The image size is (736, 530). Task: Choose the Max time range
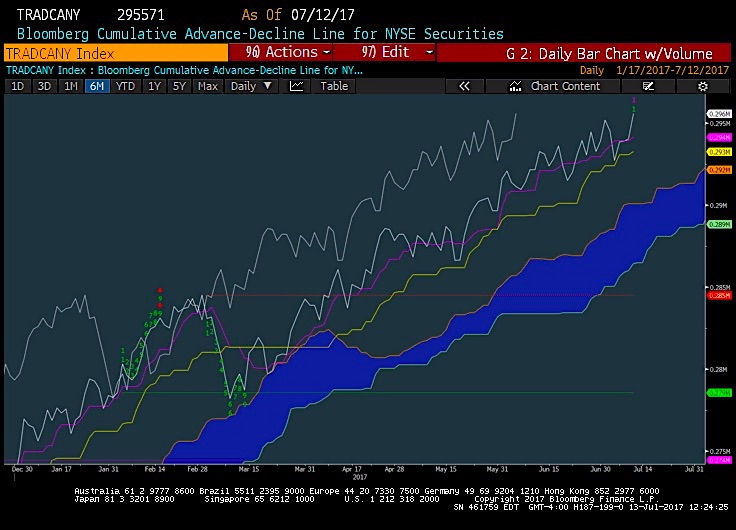tap(207, 86)
